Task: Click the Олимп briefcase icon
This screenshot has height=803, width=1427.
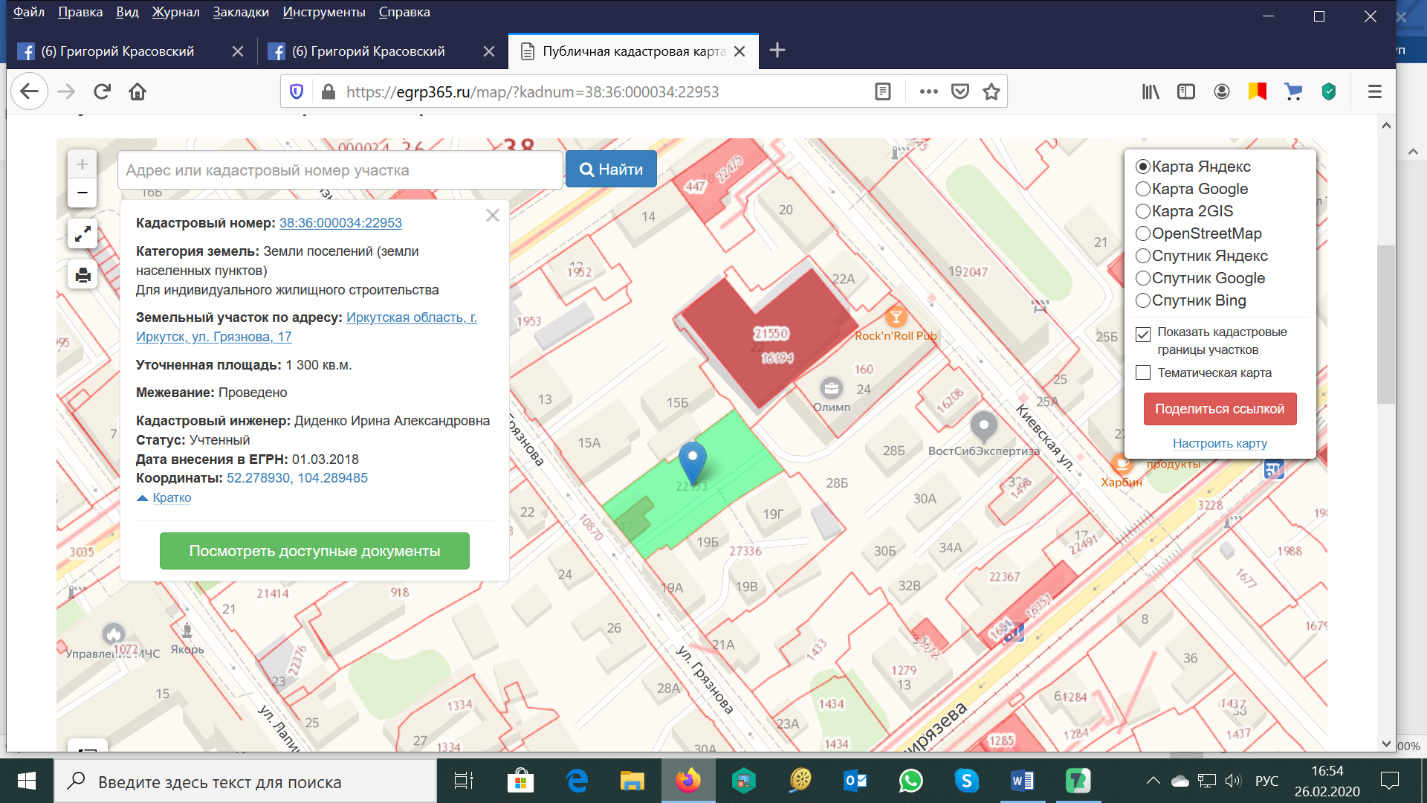Action: 830,387
